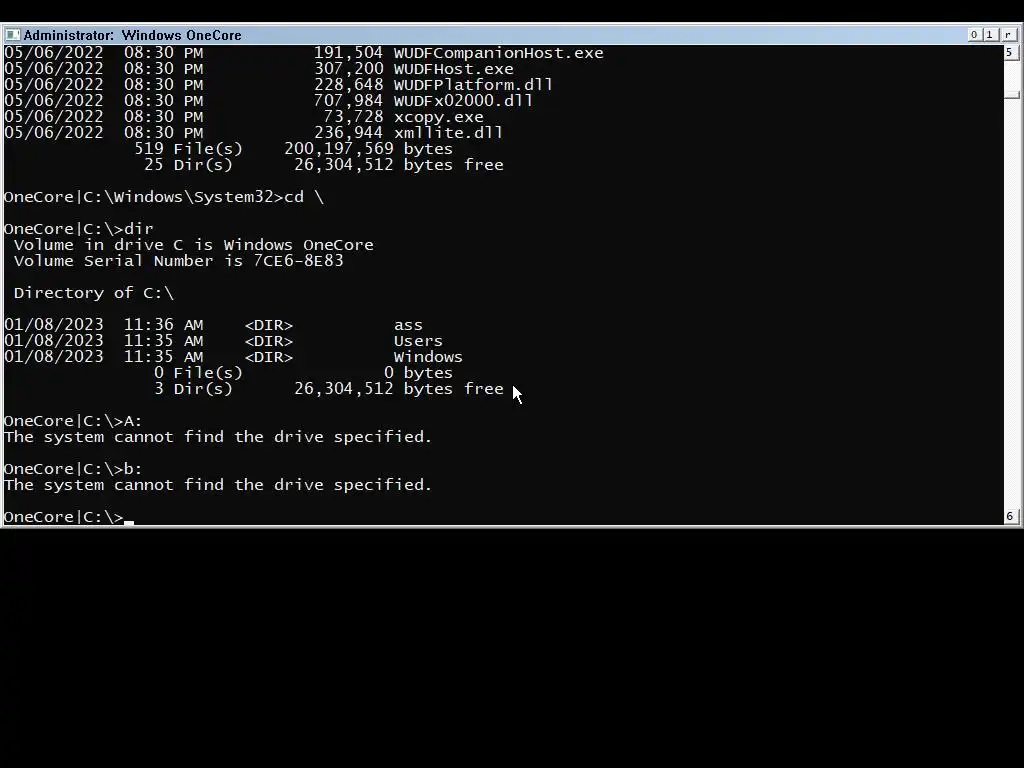Click the '1' maximize title bar button

[x=990, y=35]
